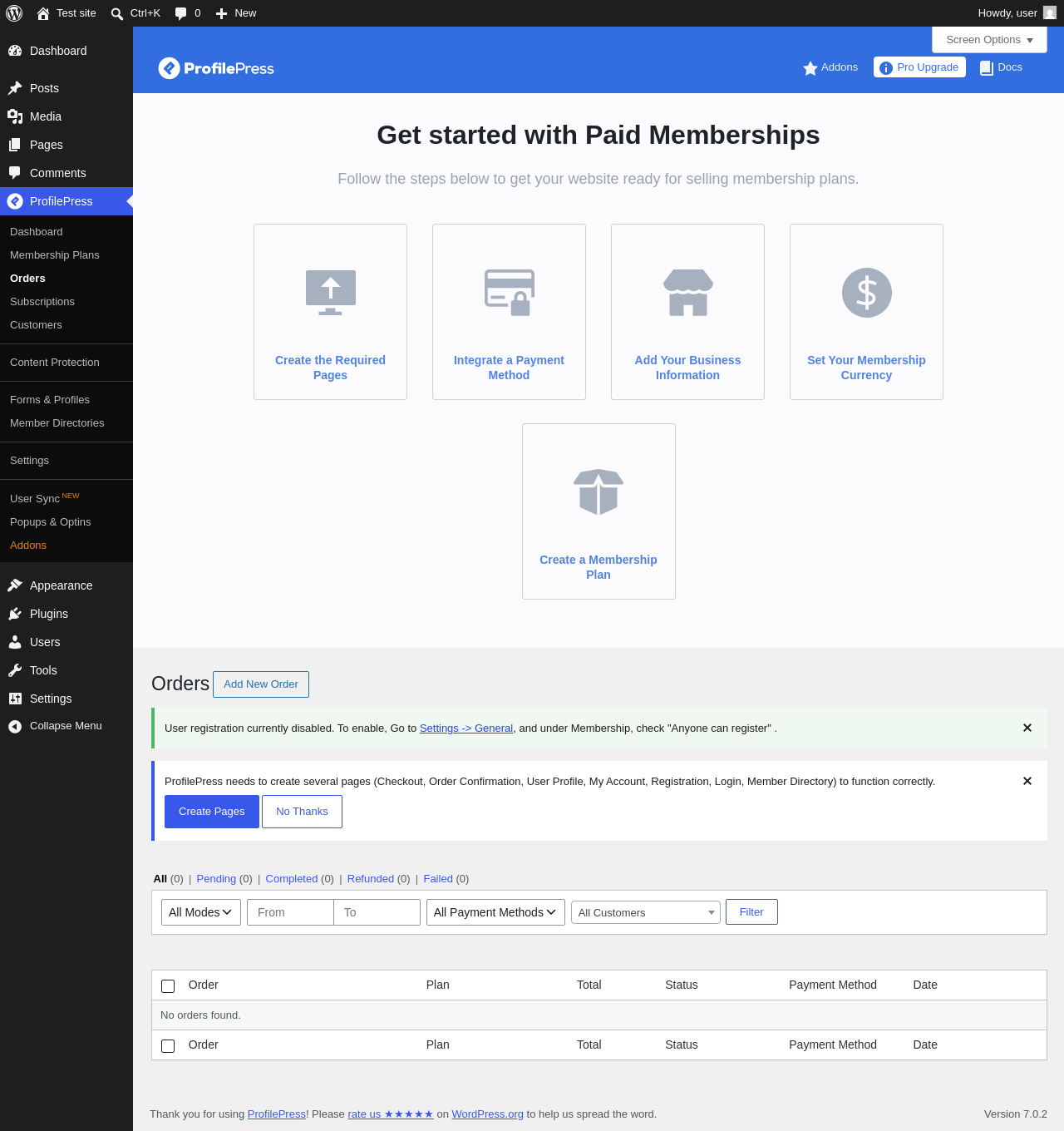Open the ProfilePress footer link
The width and height of the screenshot is (1064, 1131).
coord(277,1114)
